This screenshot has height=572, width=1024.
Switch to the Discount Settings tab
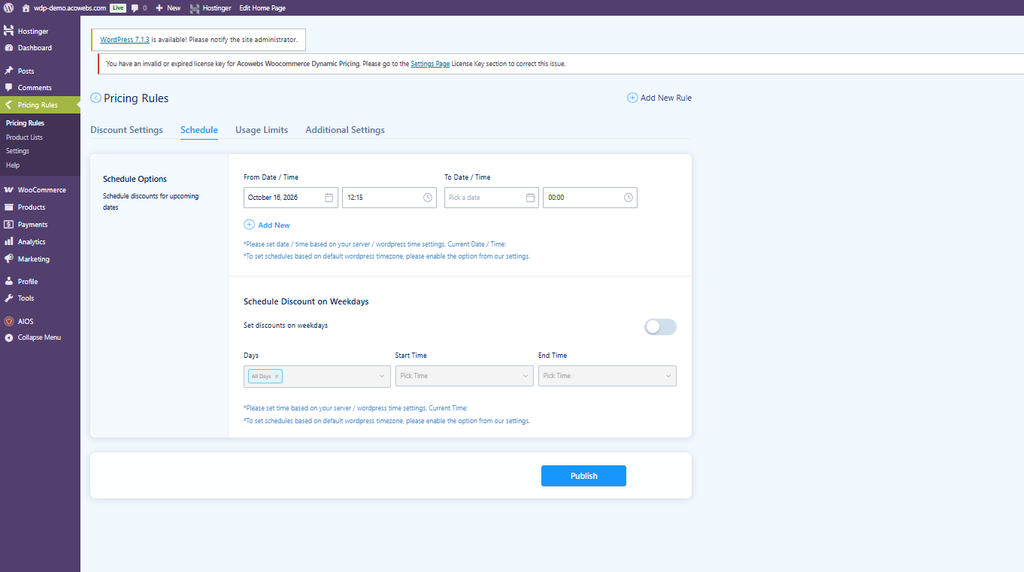[x=127, y=130]
